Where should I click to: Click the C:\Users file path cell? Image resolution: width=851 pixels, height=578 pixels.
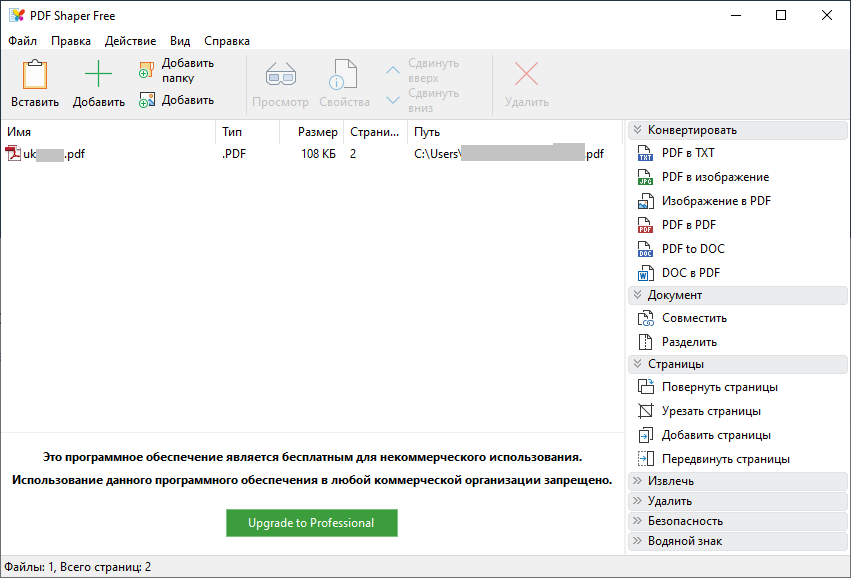pyautogui.click(x=509, y=154)
